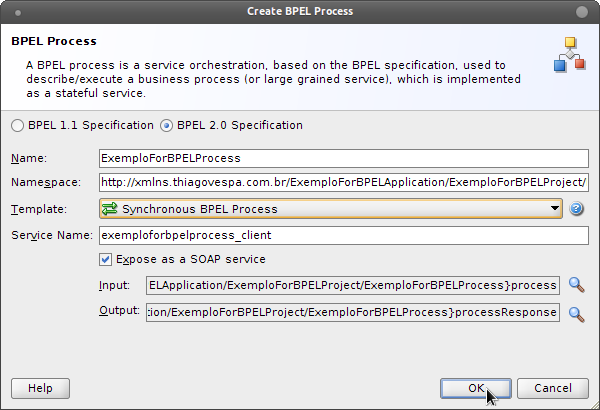Click the window menu dot in title bar
This screenshot has width=600, height=410.
(18, 13)
